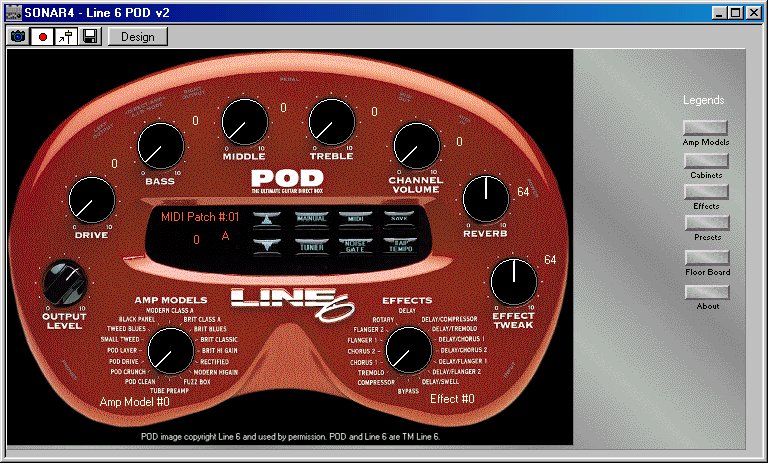Toggle the NOISE GATE button

tap(355, 246)
